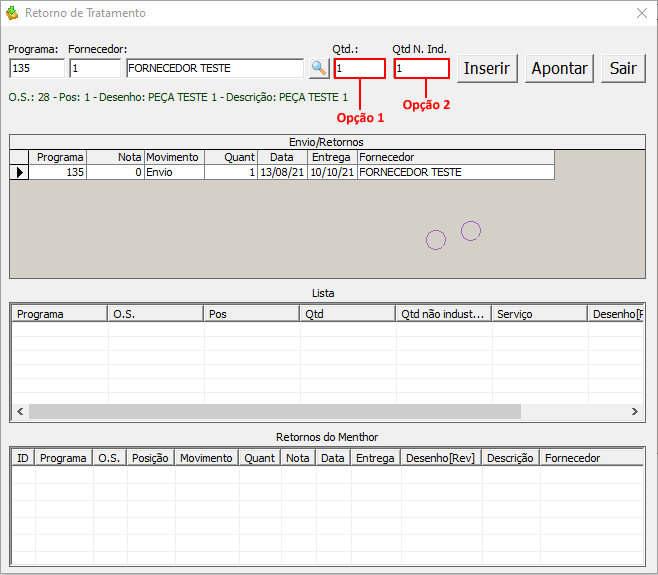Screen dimensions: 658x575
Task: Click the O.S. column header in Lista
Action: [154, 314]
